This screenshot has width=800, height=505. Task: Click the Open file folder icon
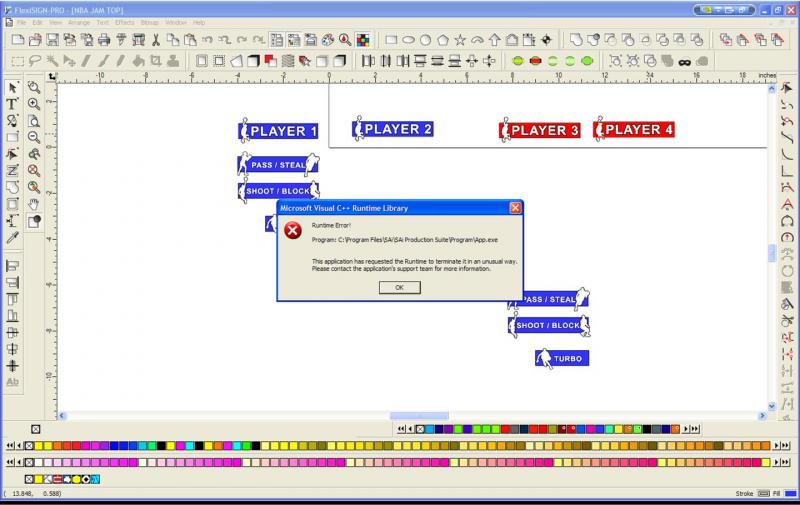point(35,40)
